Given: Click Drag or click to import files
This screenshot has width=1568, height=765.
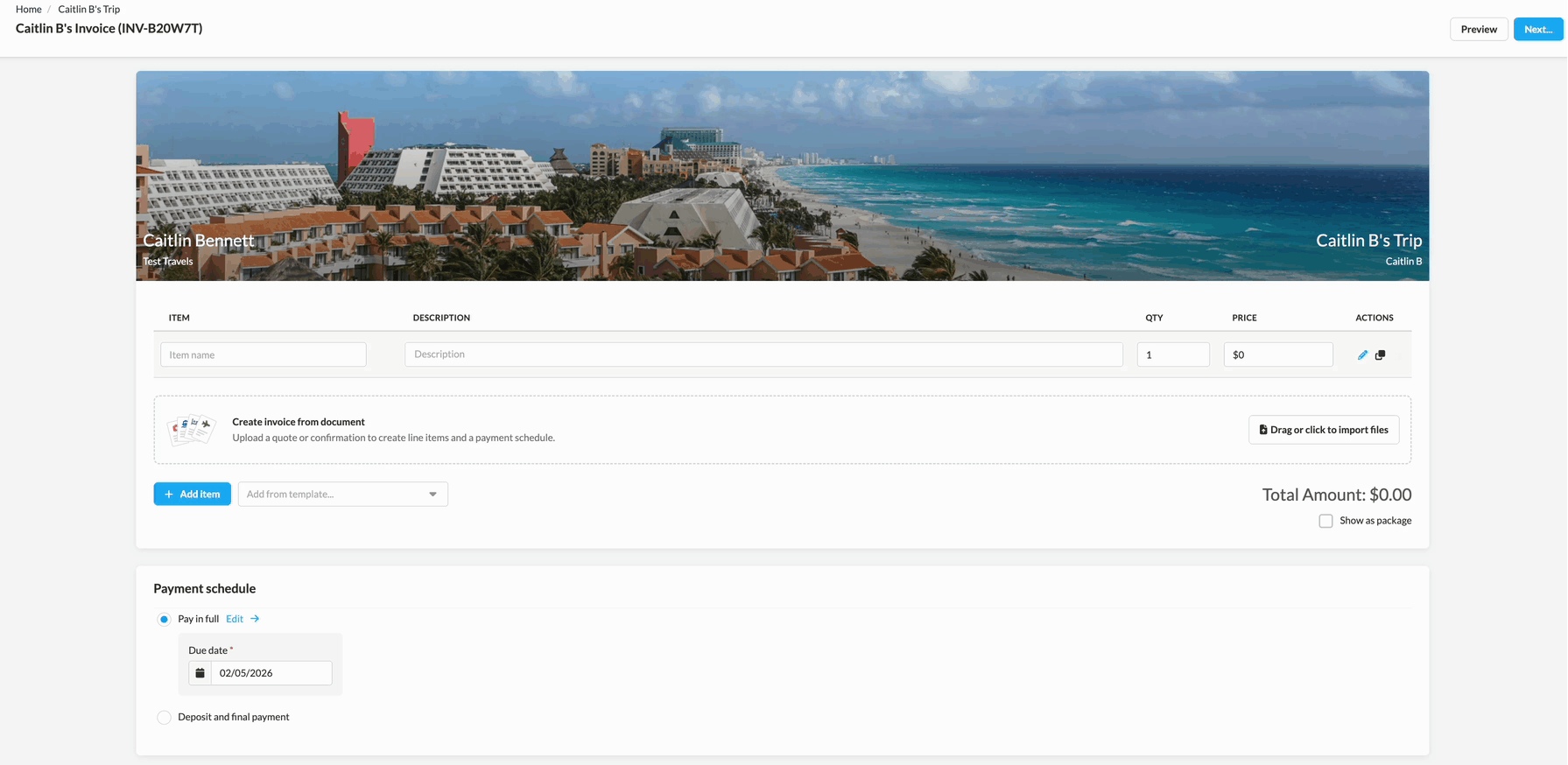Looking at the screenshot, I should 1323,430.
